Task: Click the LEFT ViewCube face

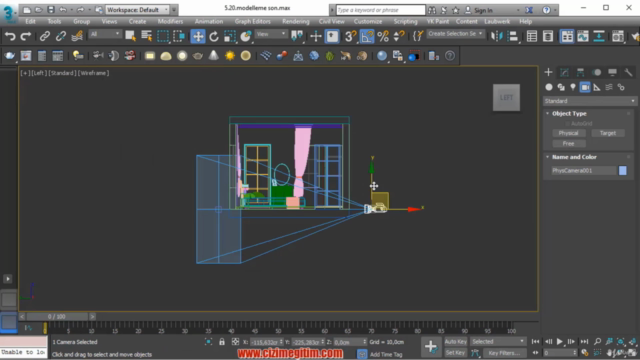Action: point(507,98)
